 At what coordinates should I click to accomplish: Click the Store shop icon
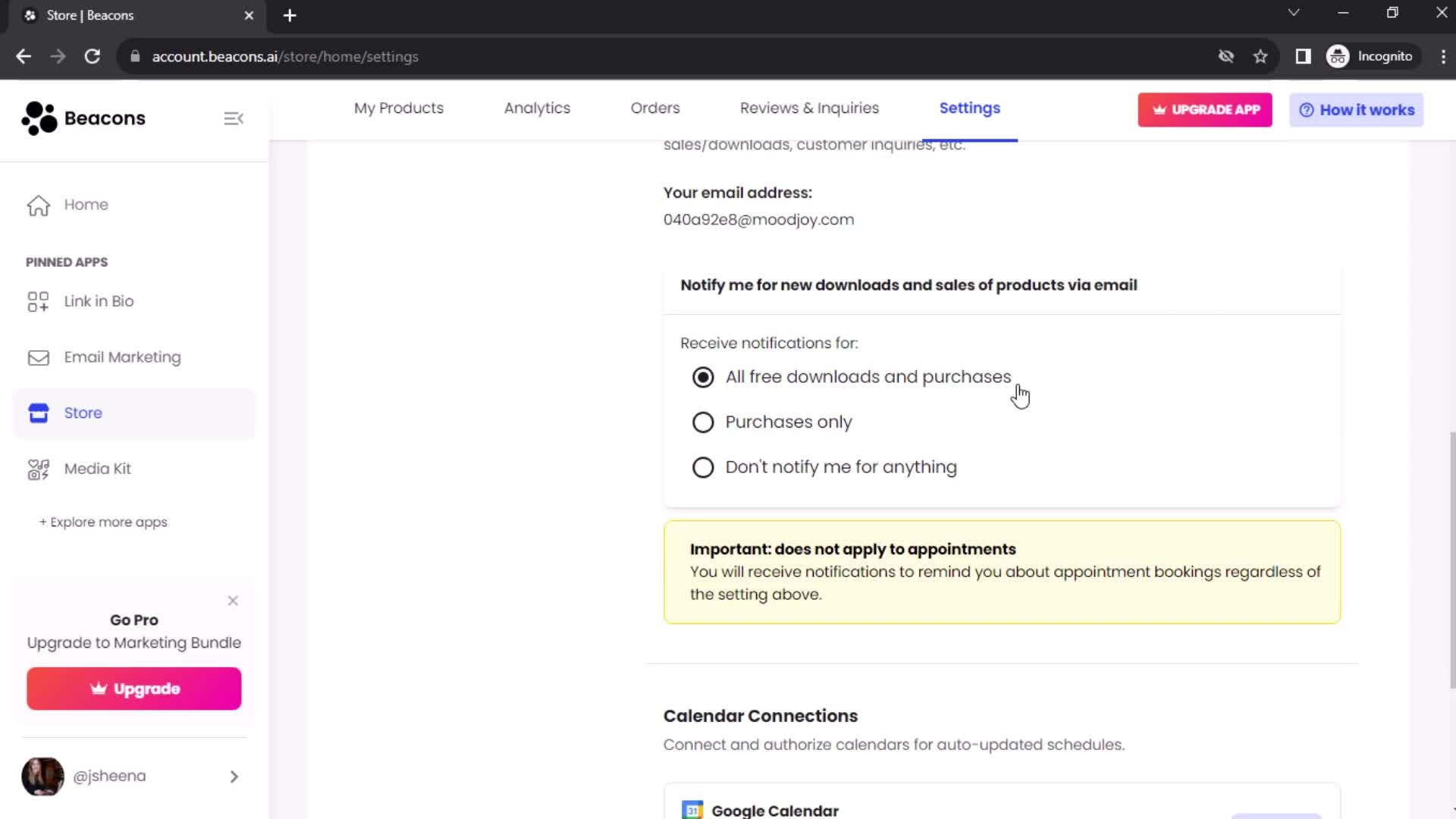pos(39,413)
